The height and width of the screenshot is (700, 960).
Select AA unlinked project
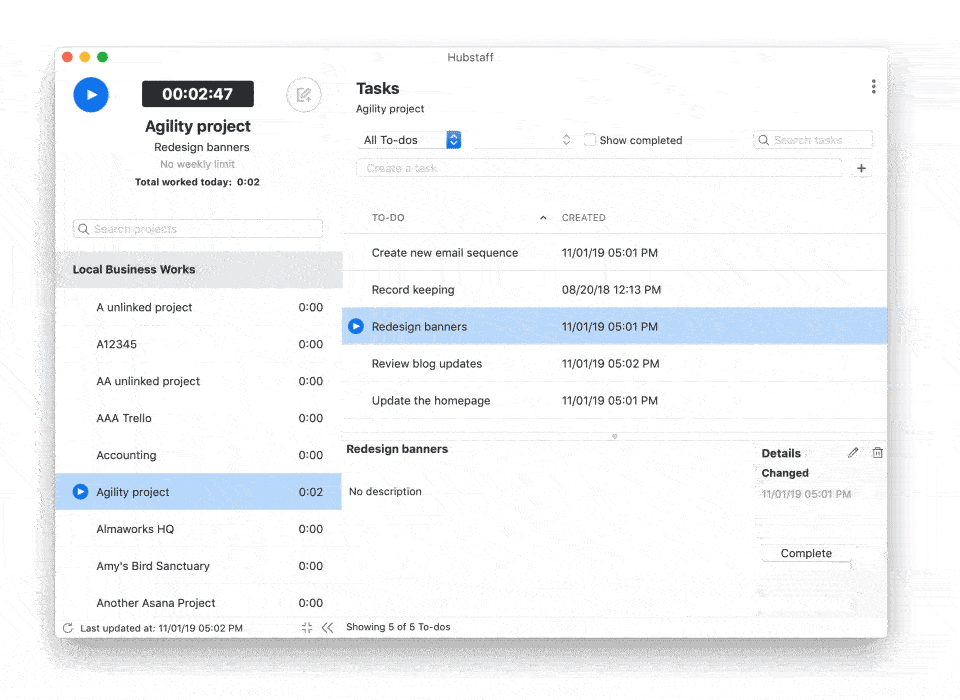198,381
